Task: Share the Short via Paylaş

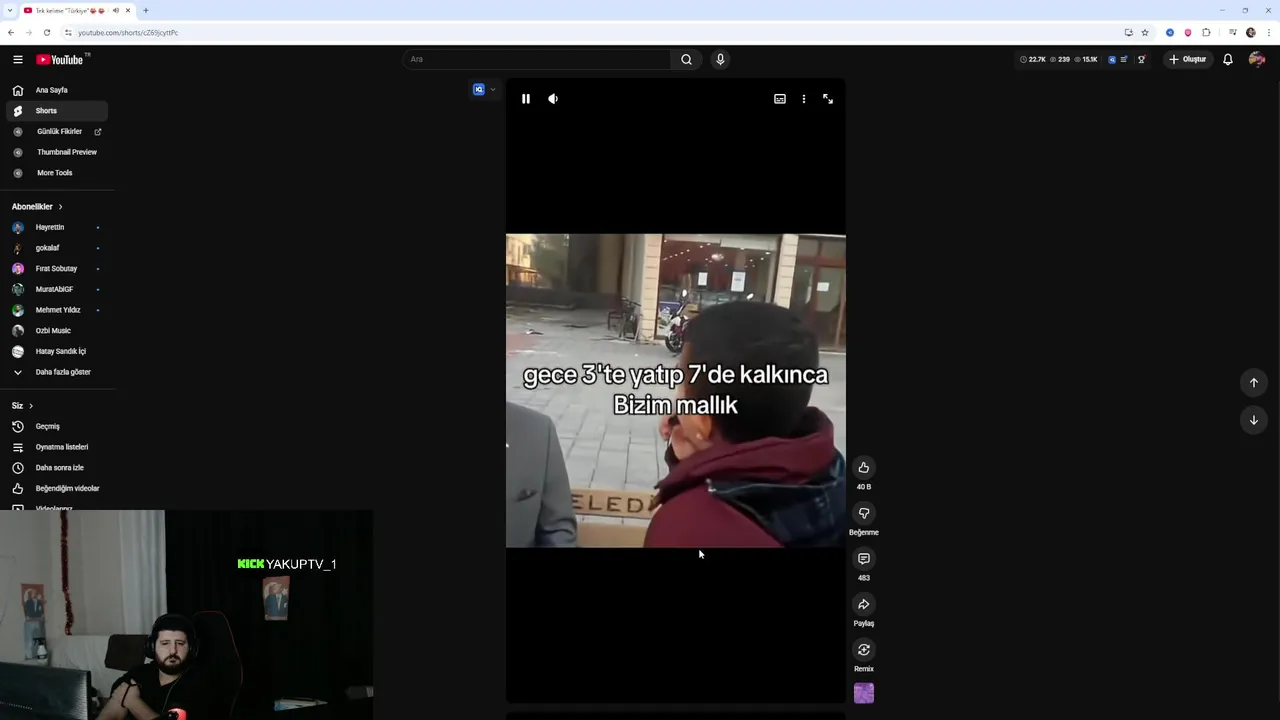Action: (864, 604)
